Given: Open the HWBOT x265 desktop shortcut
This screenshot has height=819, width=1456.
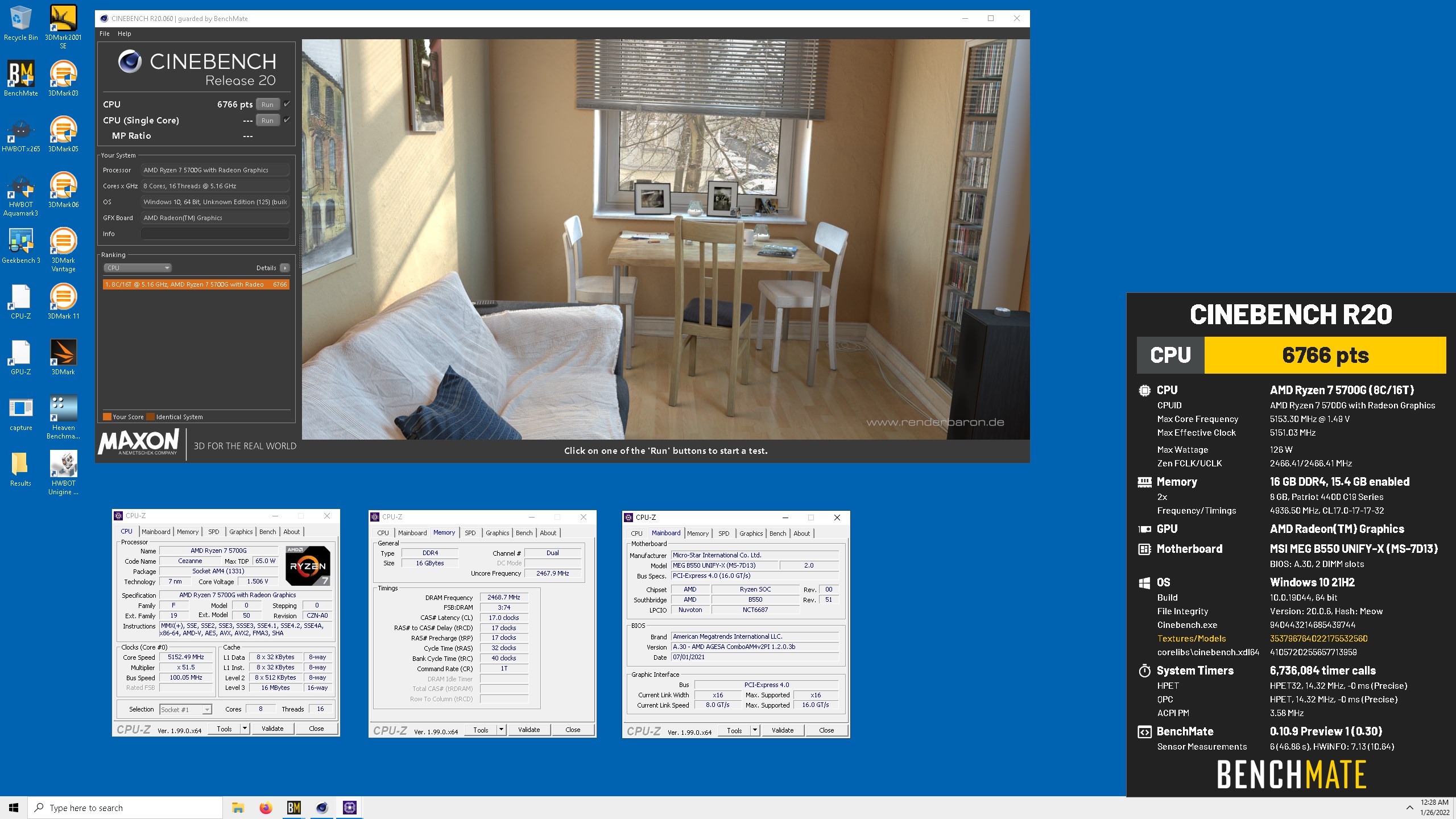Looking at the screenshot, I should (20, 134).
